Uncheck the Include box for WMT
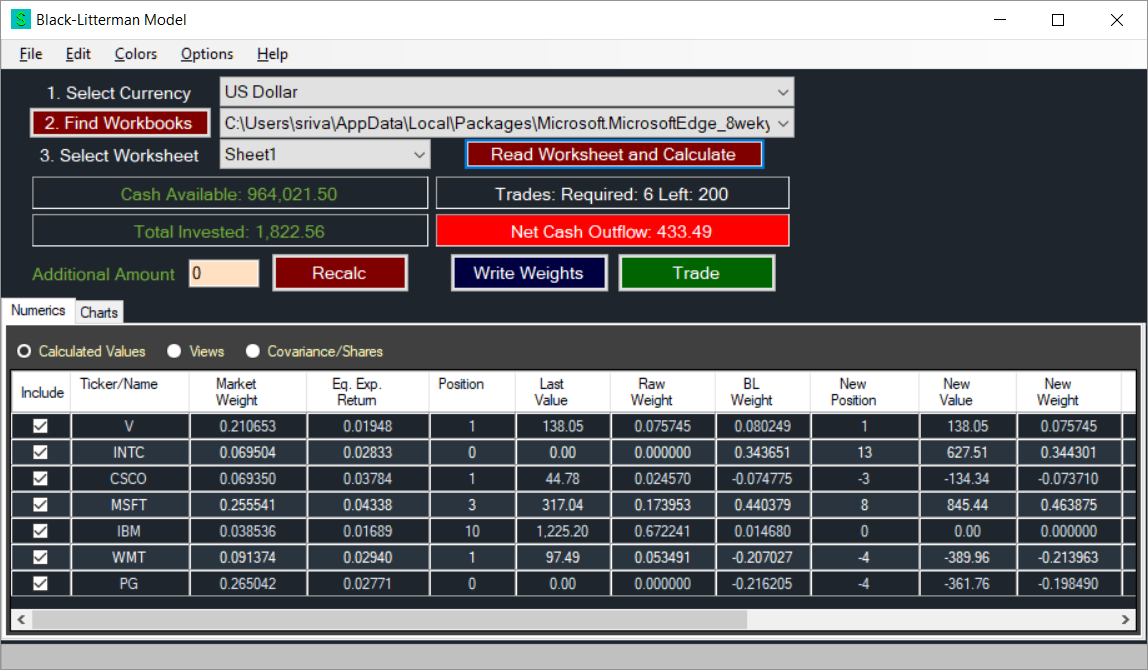Image resolution: width=1148 pixels, height=670 pixels. click(x=40, y=558)
